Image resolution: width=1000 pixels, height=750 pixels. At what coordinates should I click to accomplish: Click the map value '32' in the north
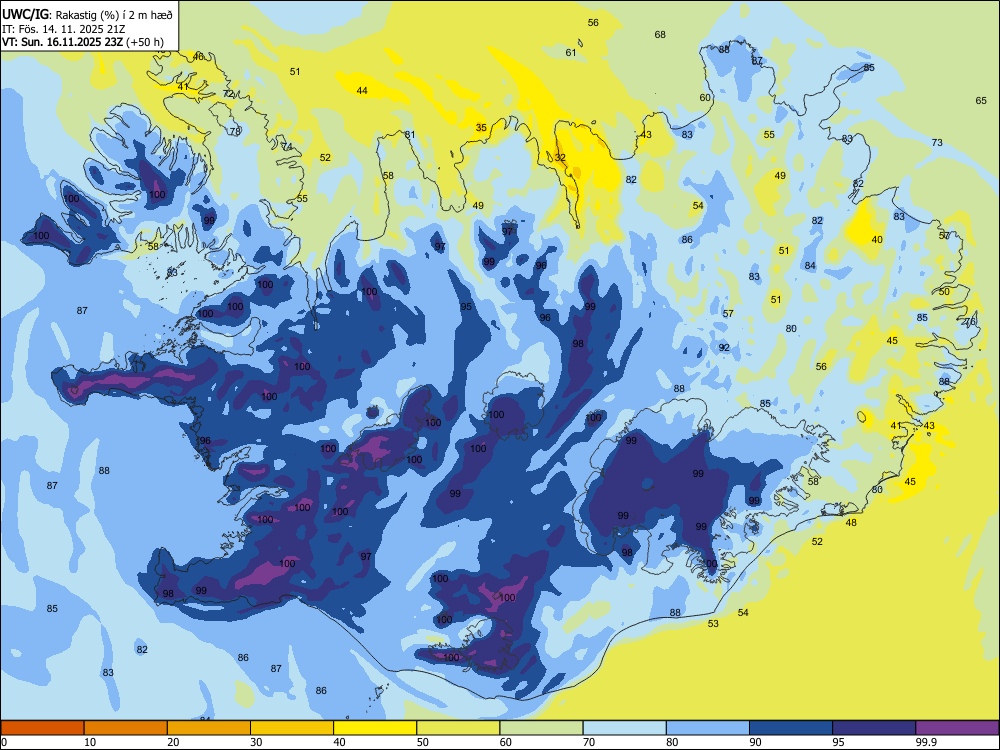click(x=560, y=158)
